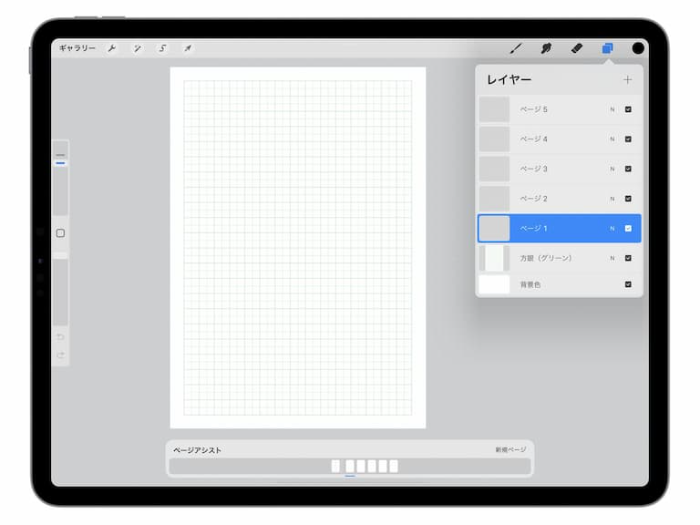
Task: Open blend mode N for ページ 2
Action: click(612, 199)
